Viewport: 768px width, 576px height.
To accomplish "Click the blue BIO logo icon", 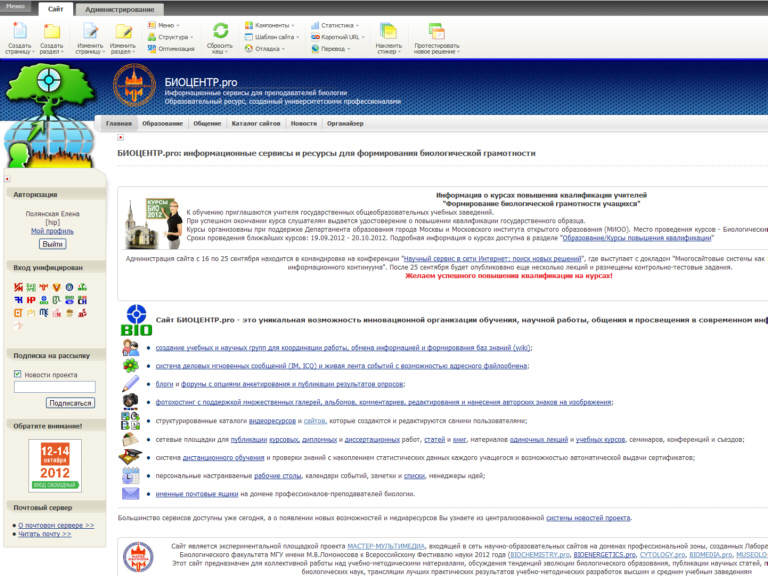I will click(x=136, y=320).
